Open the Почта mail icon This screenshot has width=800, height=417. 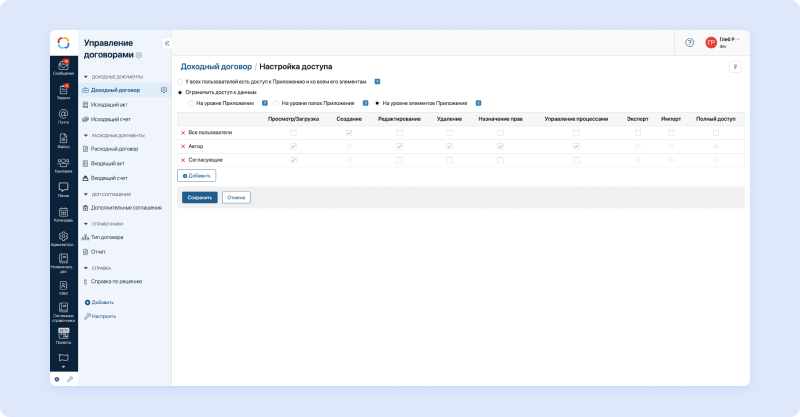(63, 116)
